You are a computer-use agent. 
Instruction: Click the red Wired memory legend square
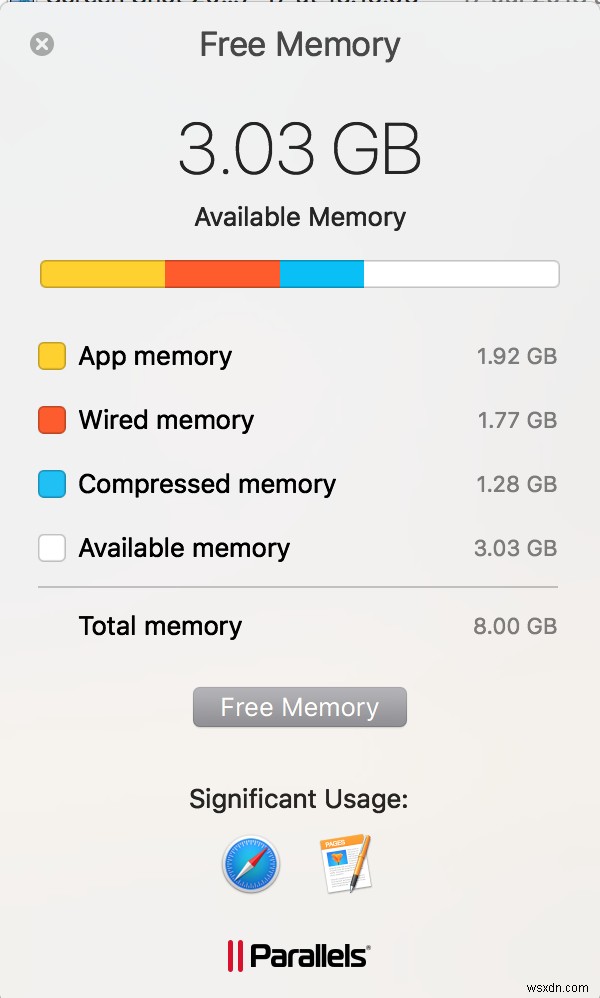tap(51, 419)
